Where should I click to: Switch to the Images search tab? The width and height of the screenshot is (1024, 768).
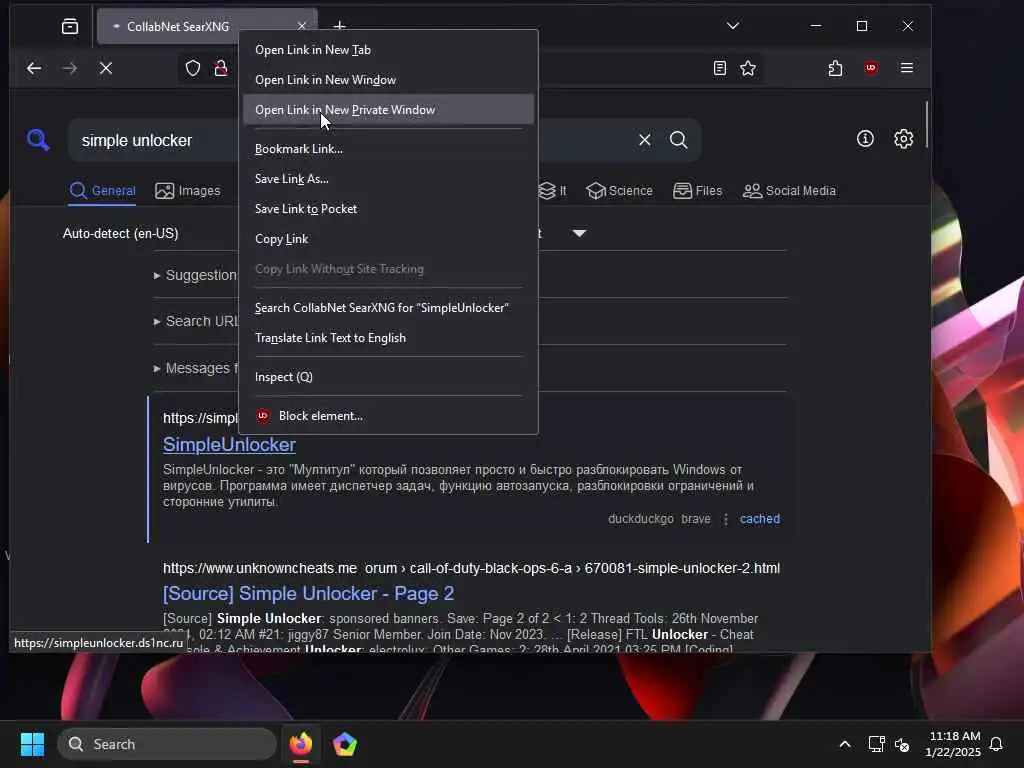pyautogui.click(x=188, y=191)
